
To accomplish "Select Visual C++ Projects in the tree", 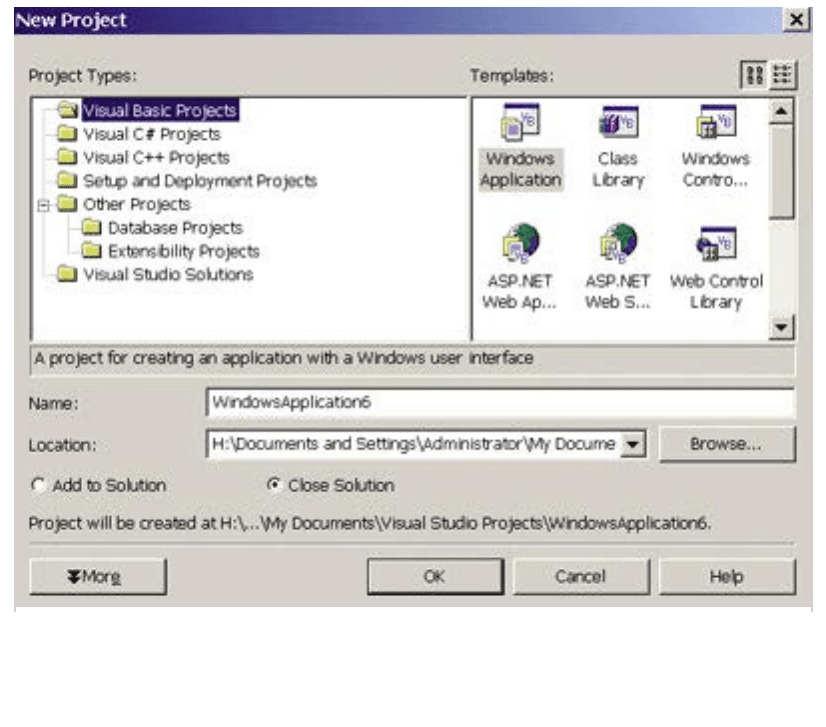I will coord(156,157).
